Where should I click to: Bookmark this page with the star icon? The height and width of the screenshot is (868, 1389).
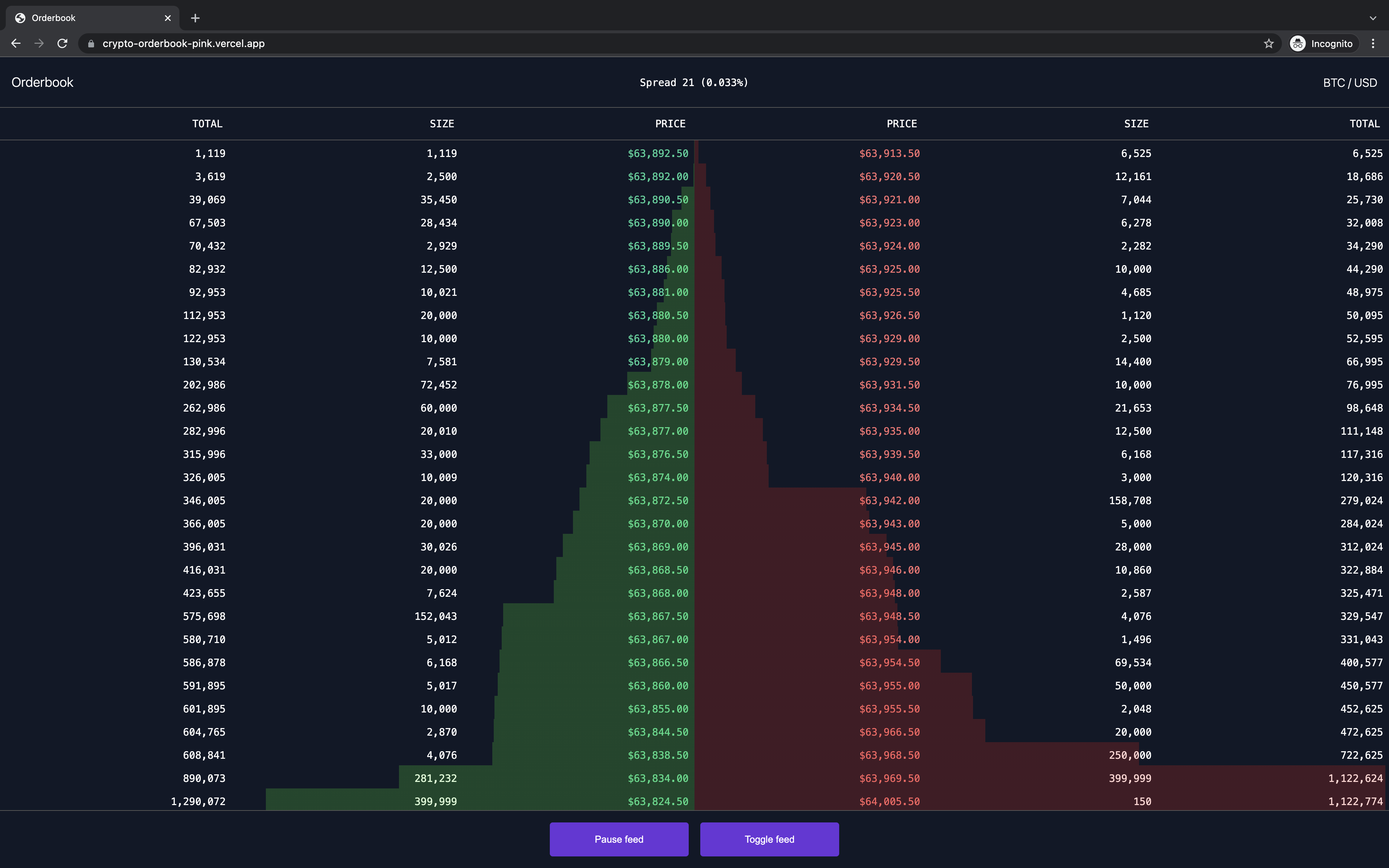(x=1269, y=44)
